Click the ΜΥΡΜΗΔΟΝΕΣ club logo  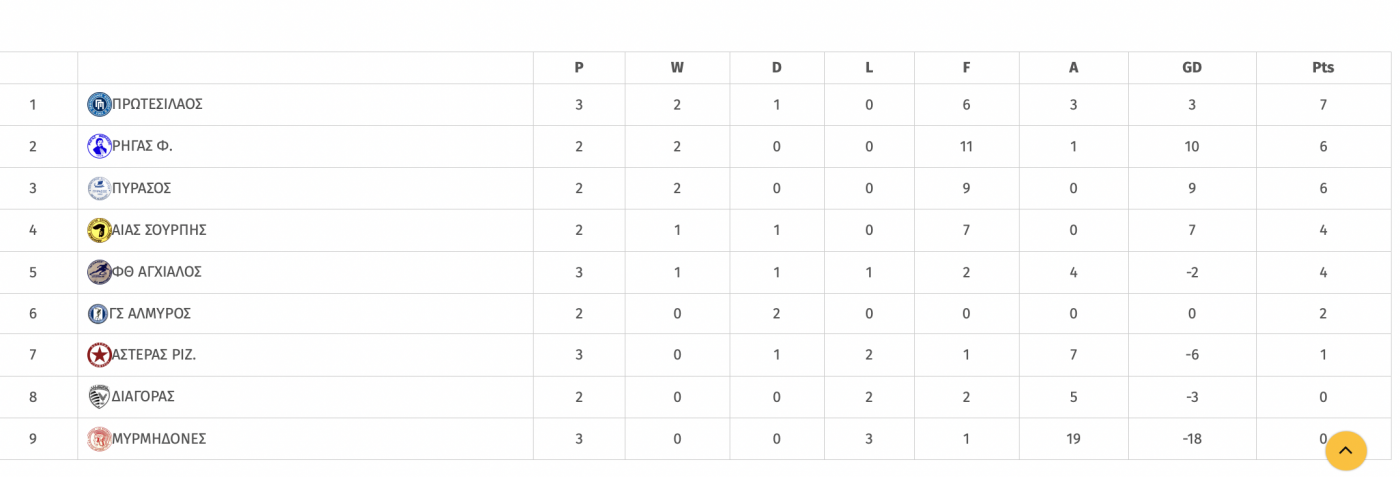tap(99, 439)
